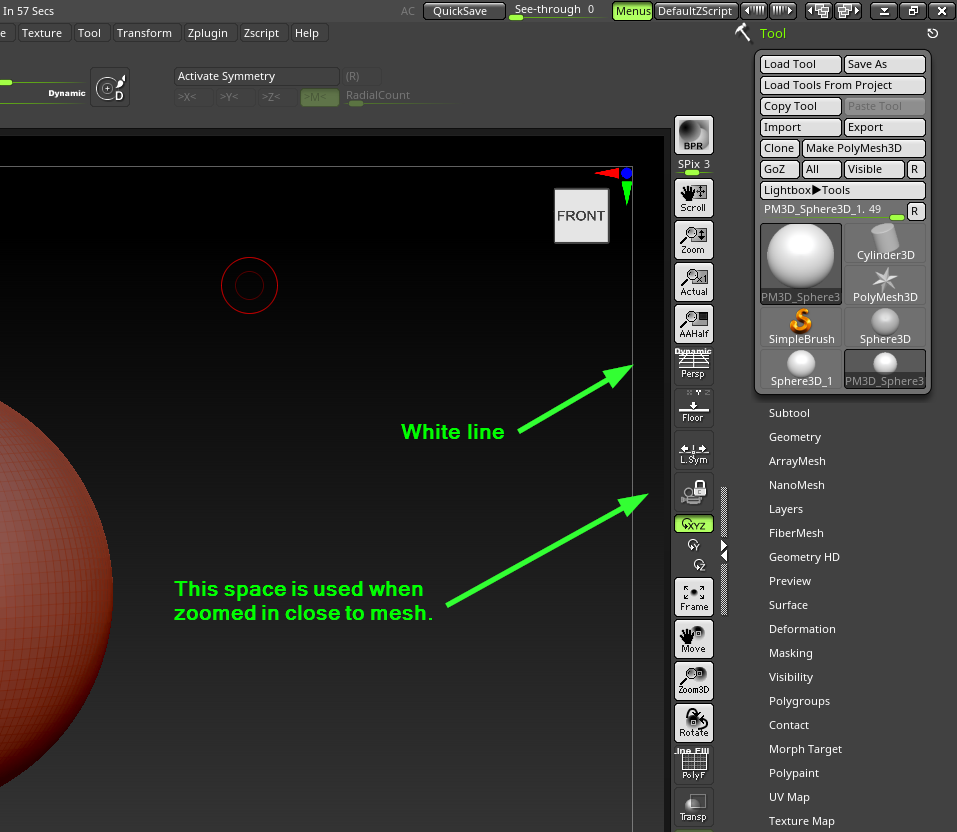Click the camera lock icon
Viewport: 957px width, 832px height.
pos(693,492)
